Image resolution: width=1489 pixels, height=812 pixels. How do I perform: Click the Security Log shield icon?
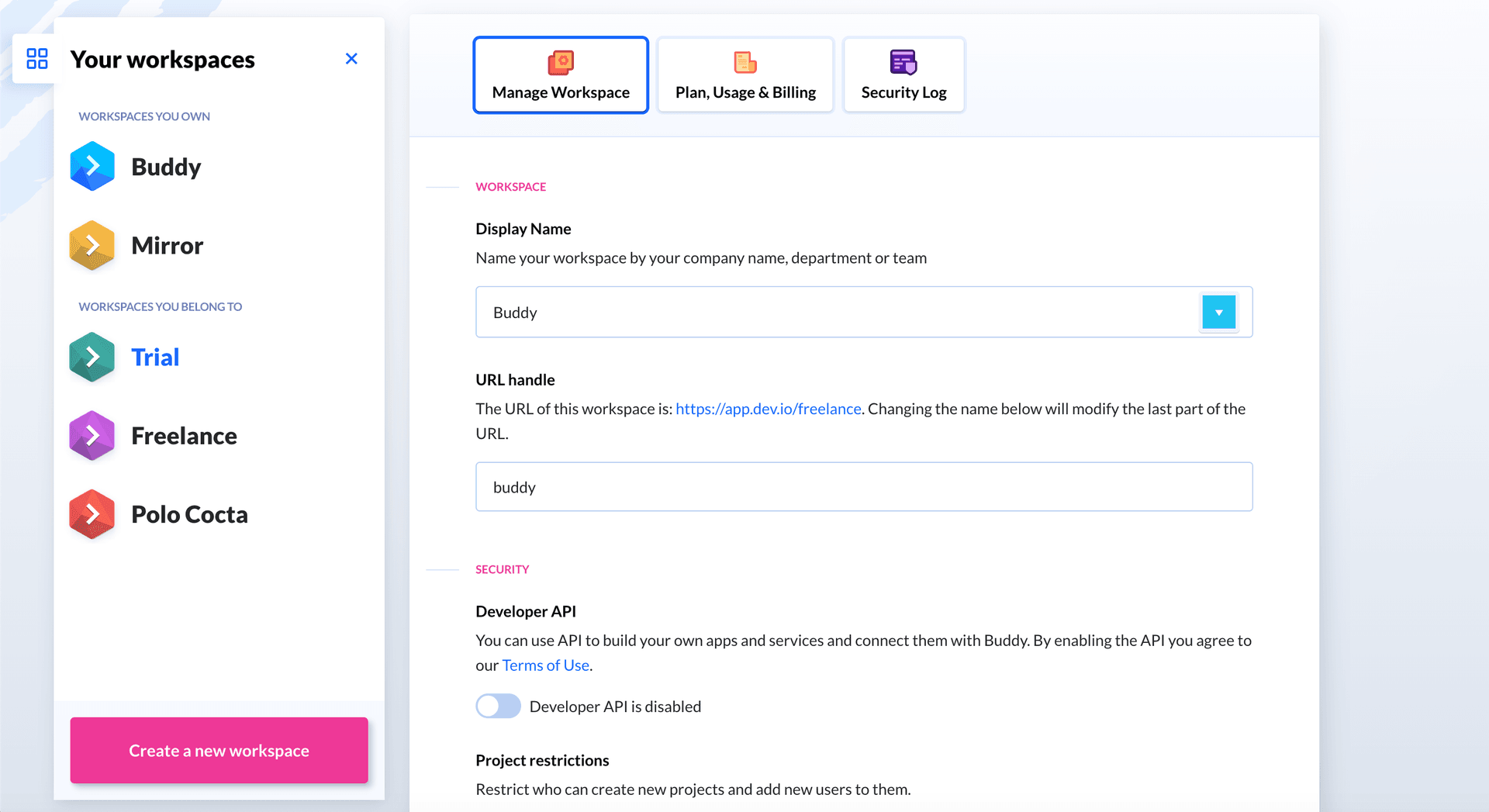click(903, 62)
